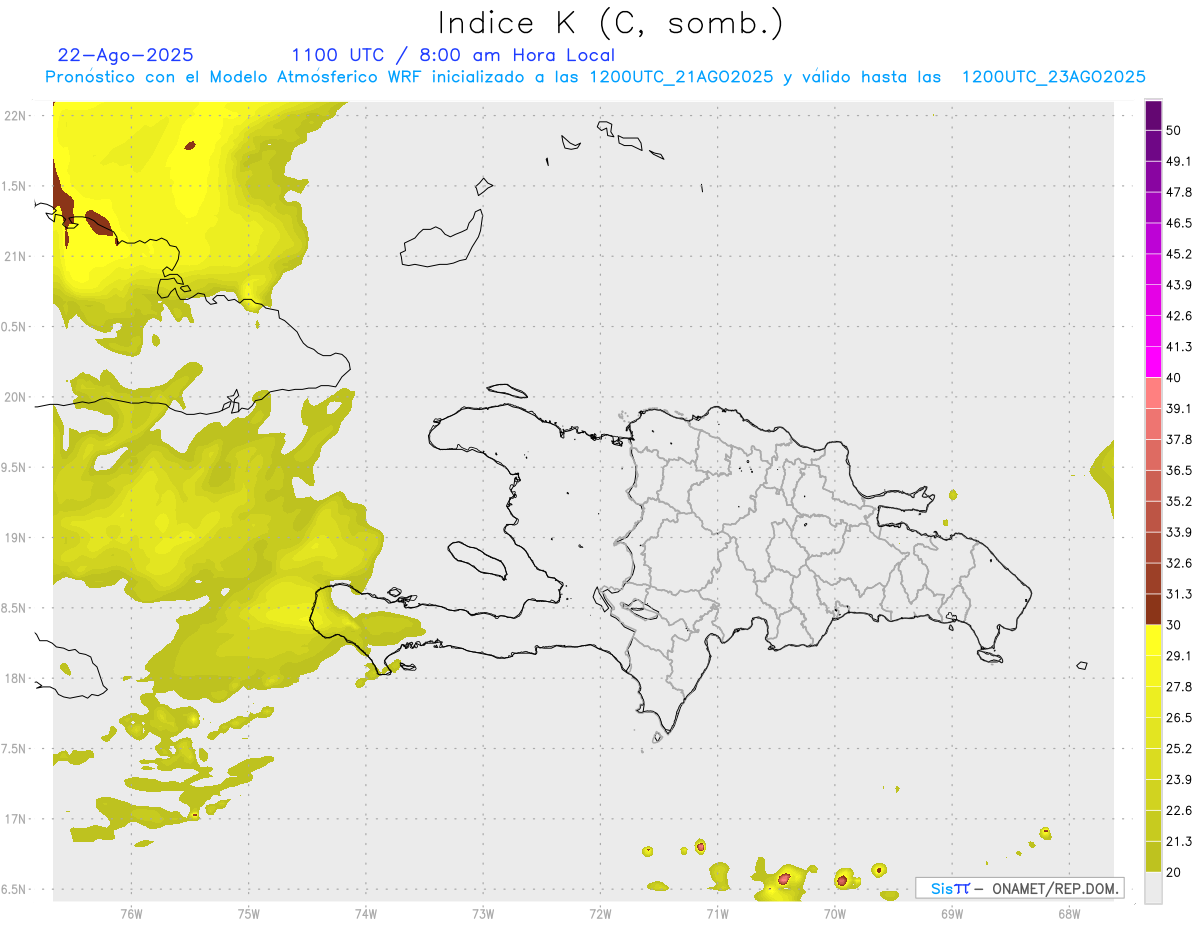Screen dimensions: 1200x927
Task: Click the 'ONAMET/REP.DOM.' credit label
Action: pos(1056,888)
